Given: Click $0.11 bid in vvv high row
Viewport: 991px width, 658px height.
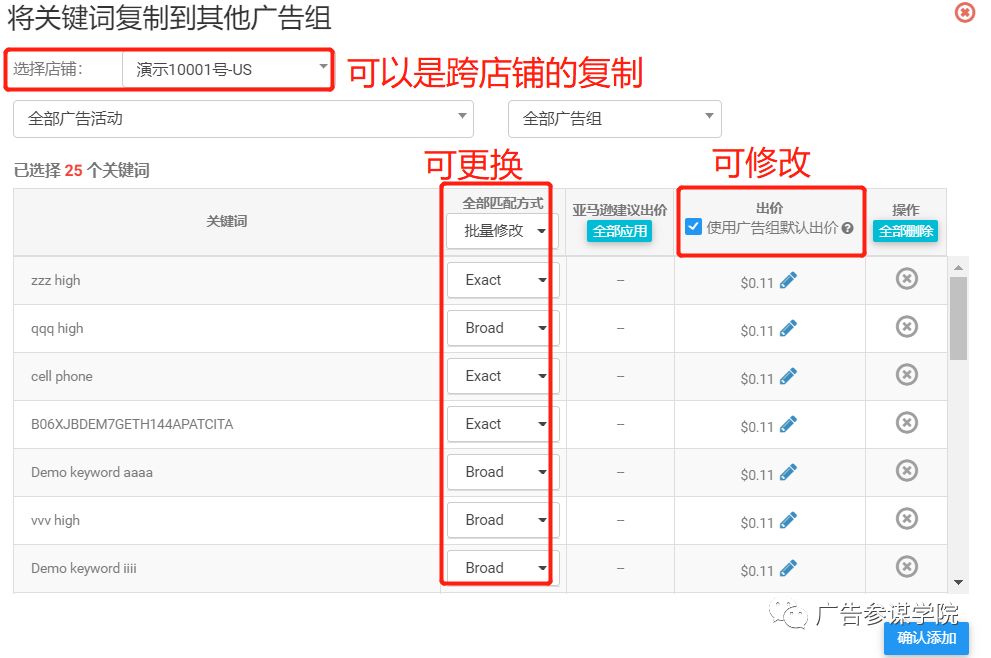Looking at the screenshot, I should (757, 523).
